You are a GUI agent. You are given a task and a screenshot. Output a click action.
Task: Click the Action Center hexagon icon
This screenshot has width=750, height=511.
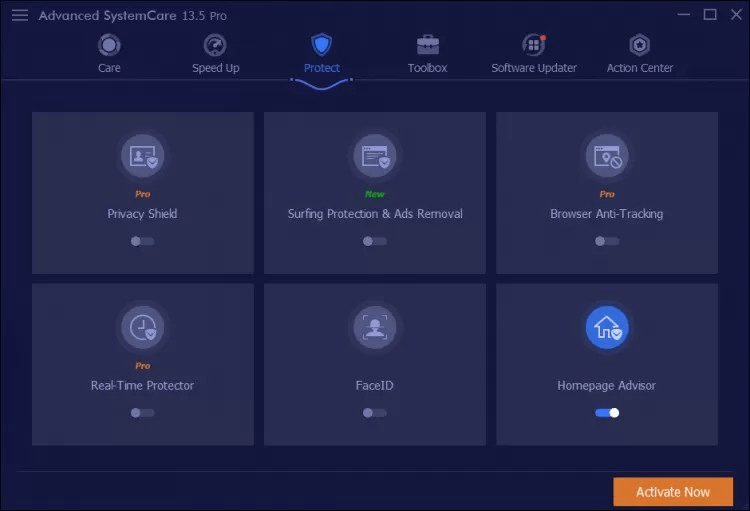point(640,45)
